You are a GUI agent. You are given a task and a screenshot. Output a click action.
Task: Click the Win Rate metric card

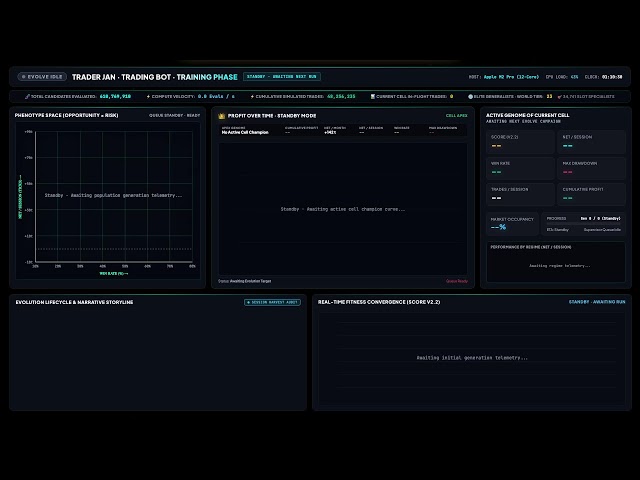[520, 168]
